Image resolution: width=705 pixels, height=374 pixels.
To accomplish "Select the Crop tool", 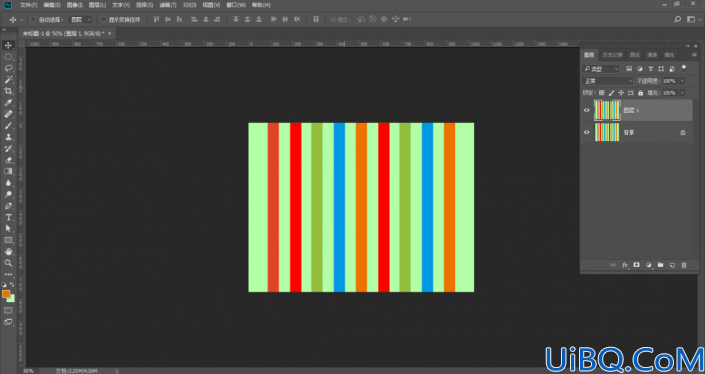I will point(8,91).
